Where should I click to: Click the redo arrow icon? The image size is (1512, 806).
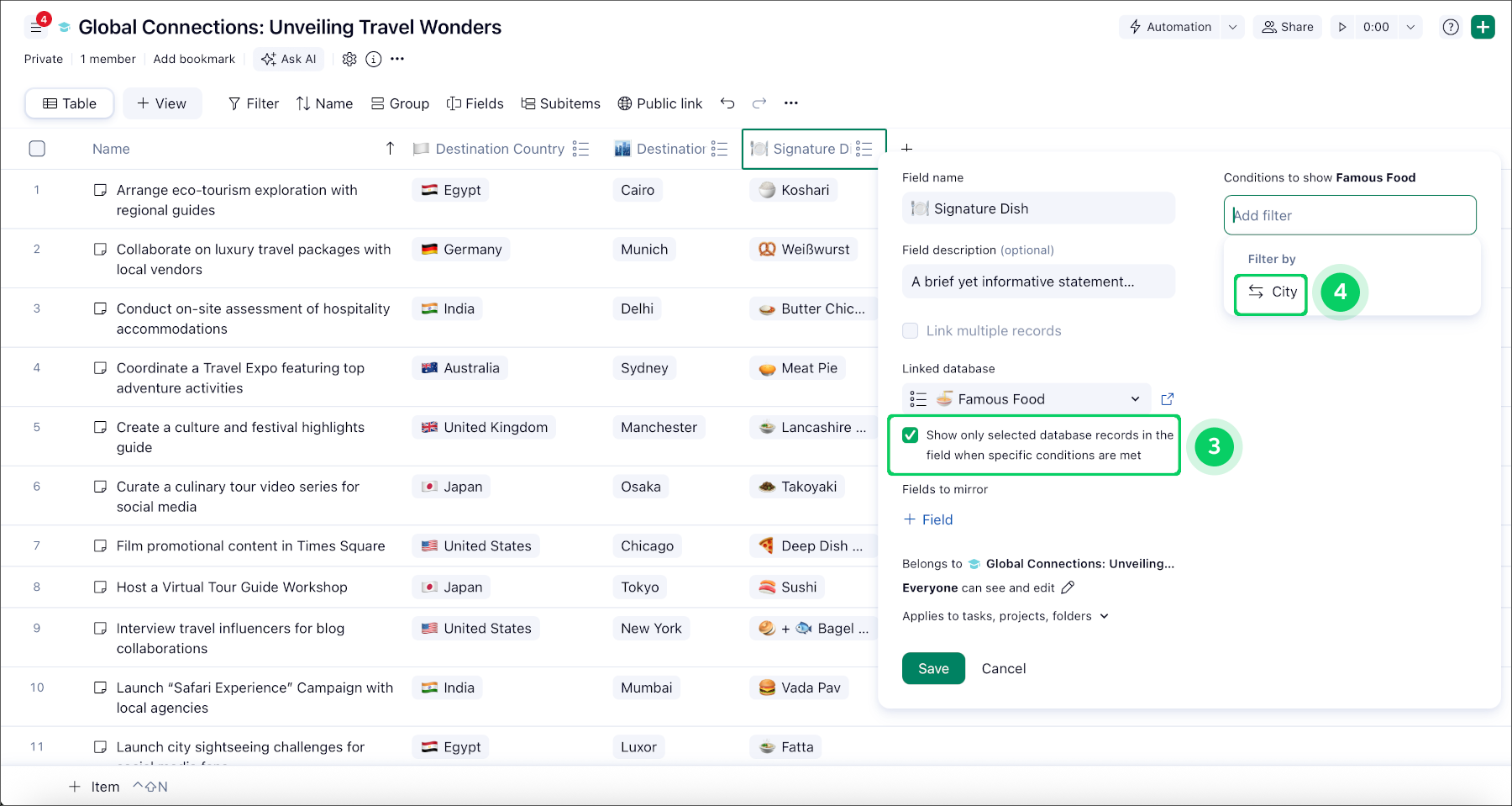point(759,103)
